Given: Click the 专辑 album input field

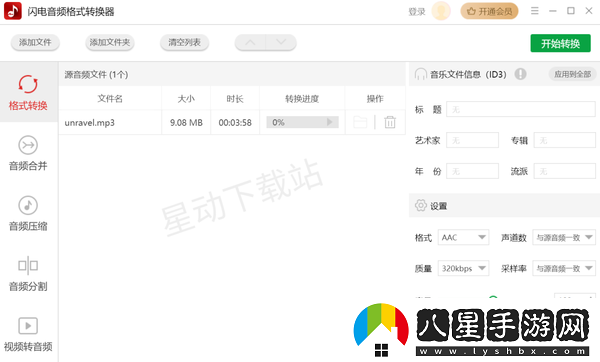Looking at the screenshot, I should (x=564, y=140).
